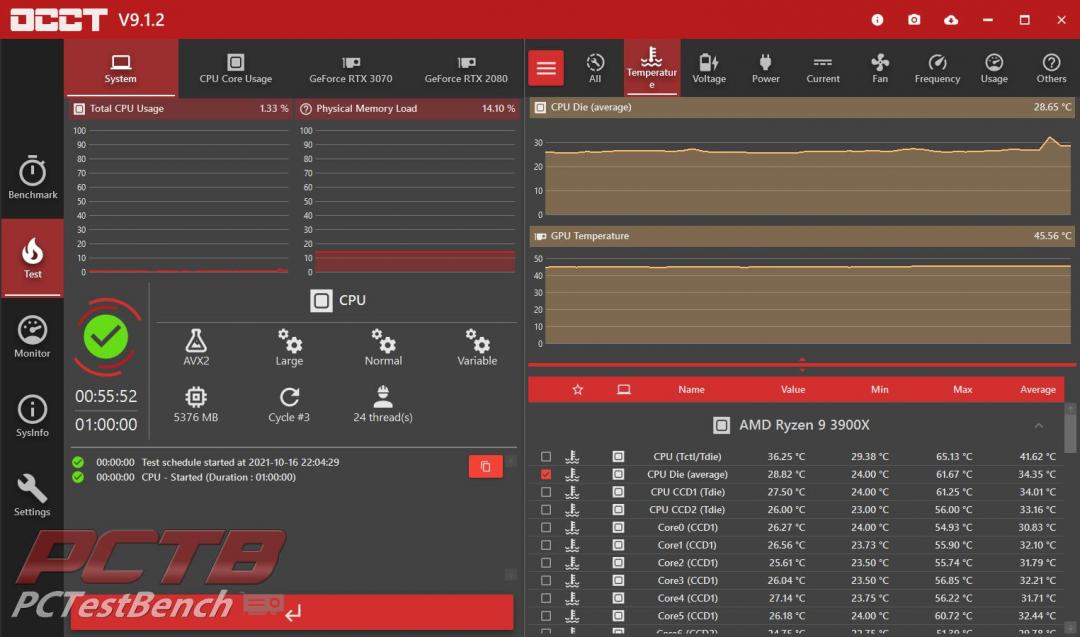Open the Benchmark section in sidebar

(x=32, y=177)
